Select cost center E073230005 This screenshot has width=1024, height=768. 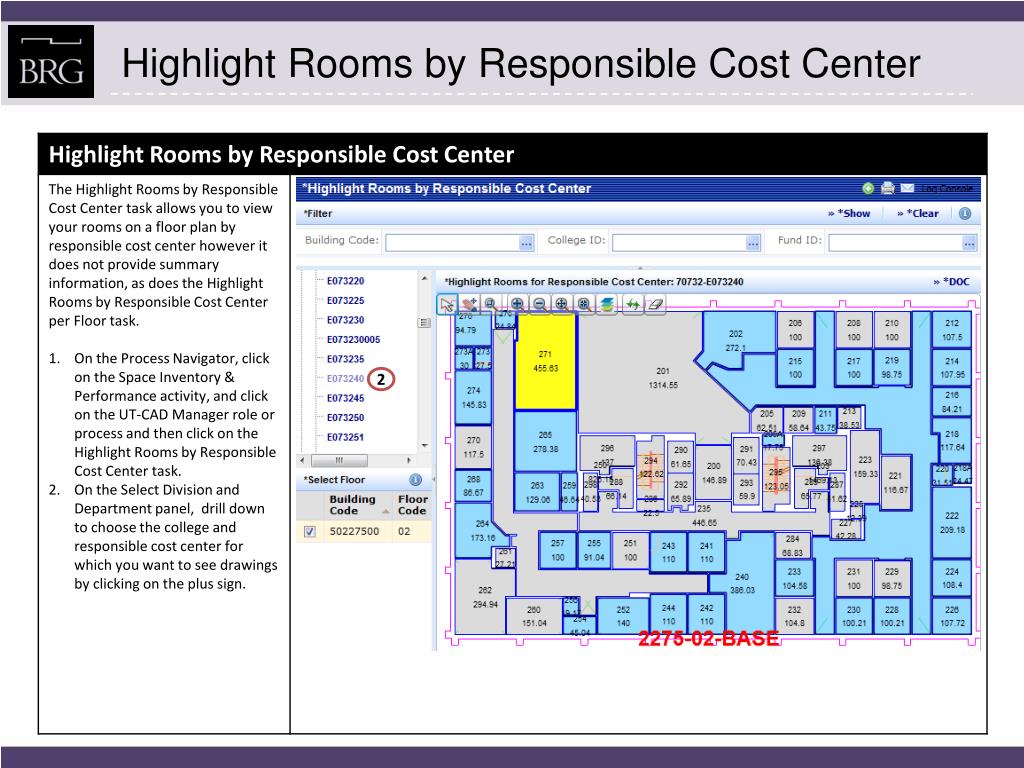point(353,340)
